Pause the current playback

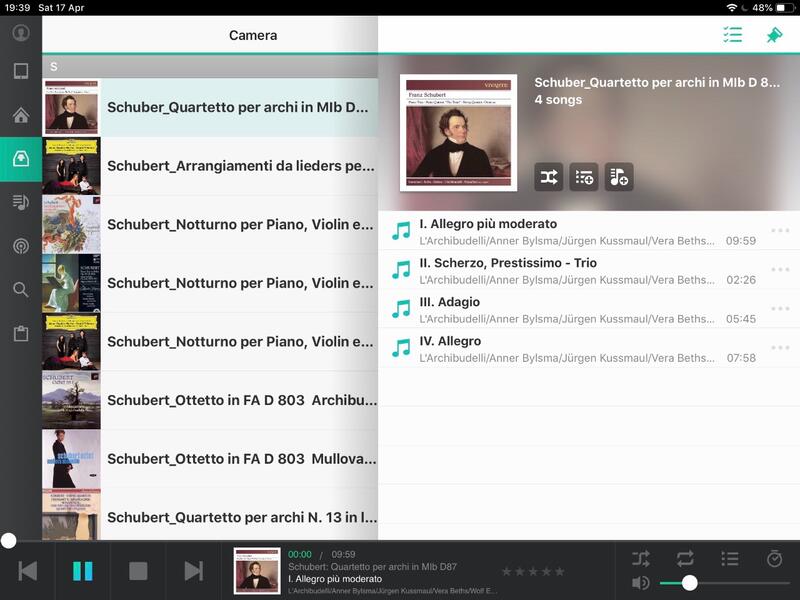coord(83,571)
